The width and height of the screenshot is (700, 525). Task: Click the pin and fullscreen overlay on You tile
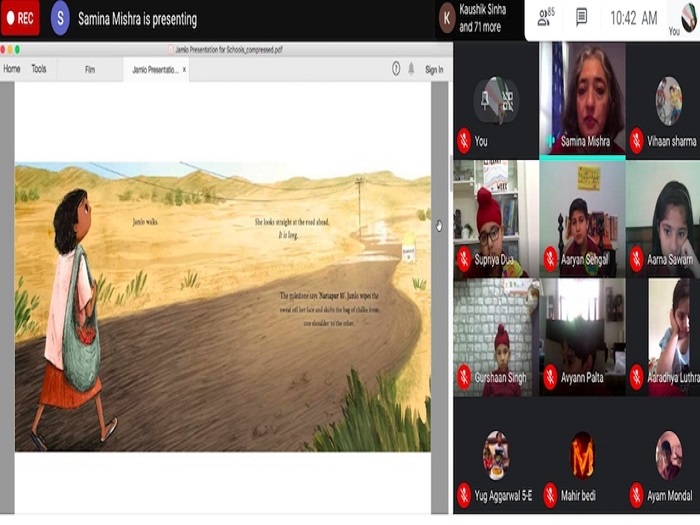(496, 101)
